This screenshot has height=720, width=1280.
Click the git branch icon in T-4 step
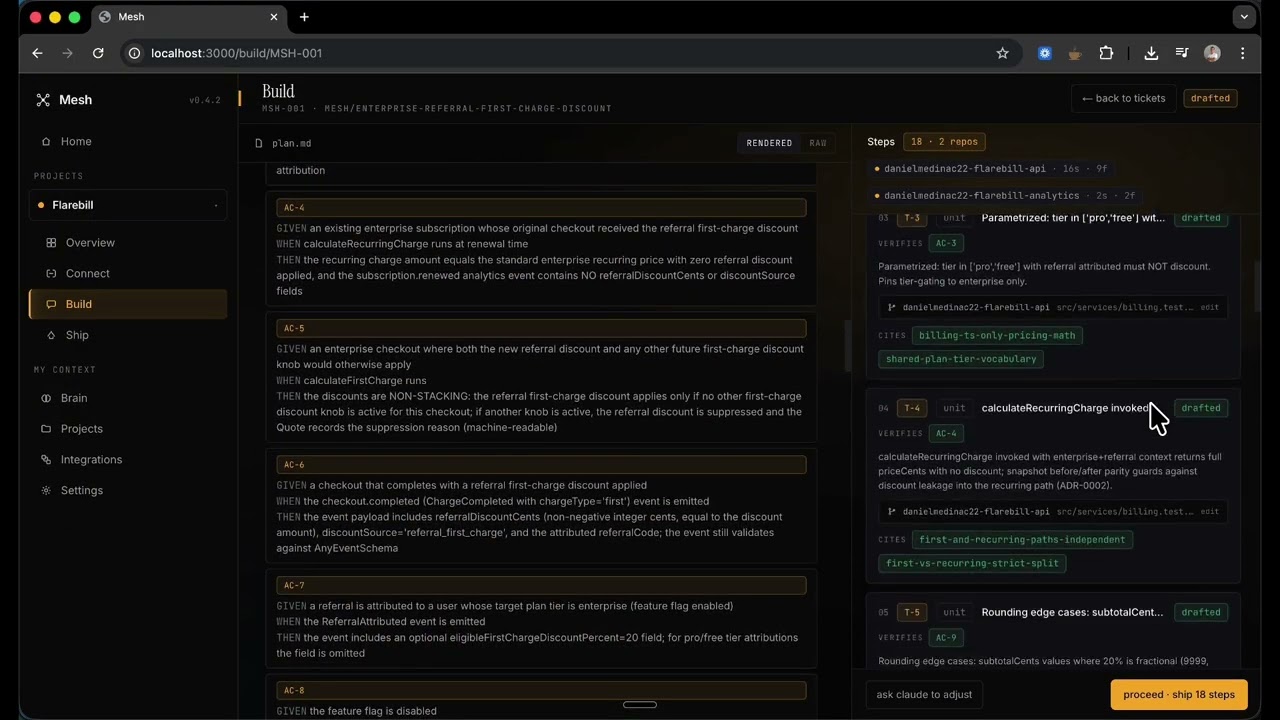[892, 512]
